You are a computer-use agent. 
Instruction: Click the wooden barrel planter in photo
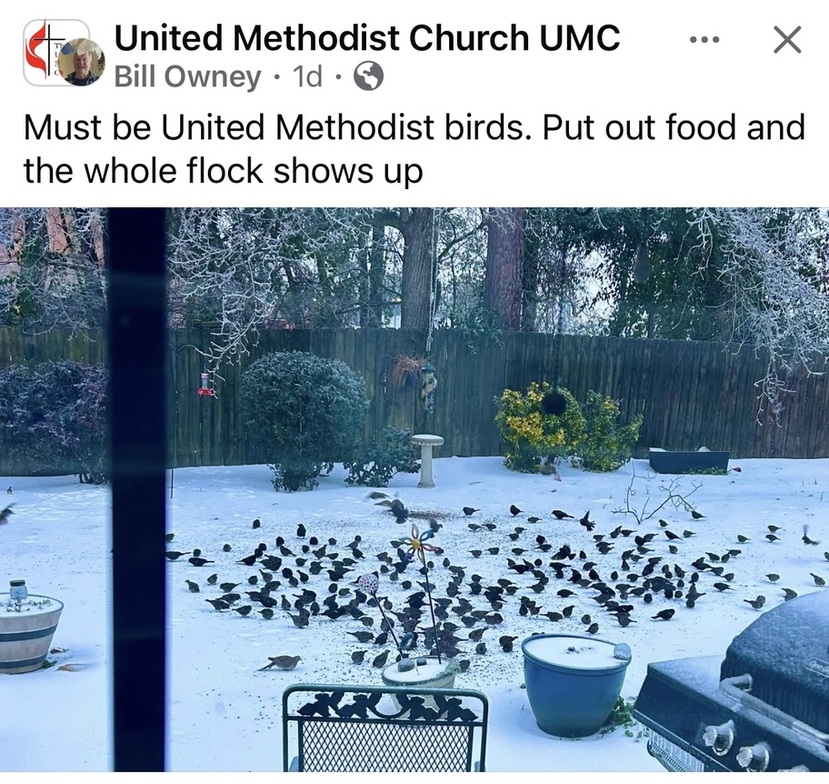tap(29, 632)
